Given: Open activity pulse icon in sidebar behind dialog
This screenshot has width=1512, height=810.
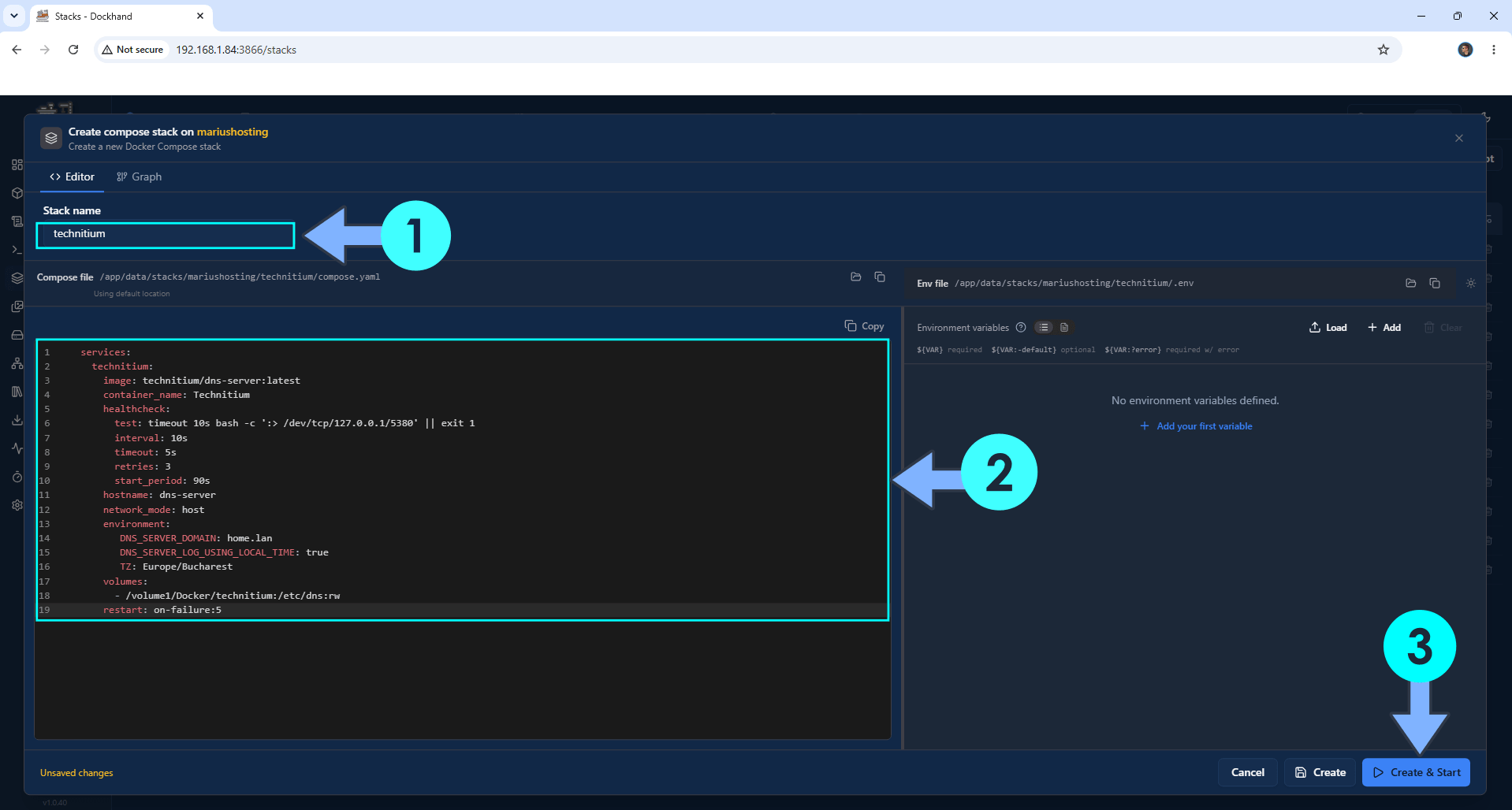Looking at the screenshot, I should (x=17, y=448).
